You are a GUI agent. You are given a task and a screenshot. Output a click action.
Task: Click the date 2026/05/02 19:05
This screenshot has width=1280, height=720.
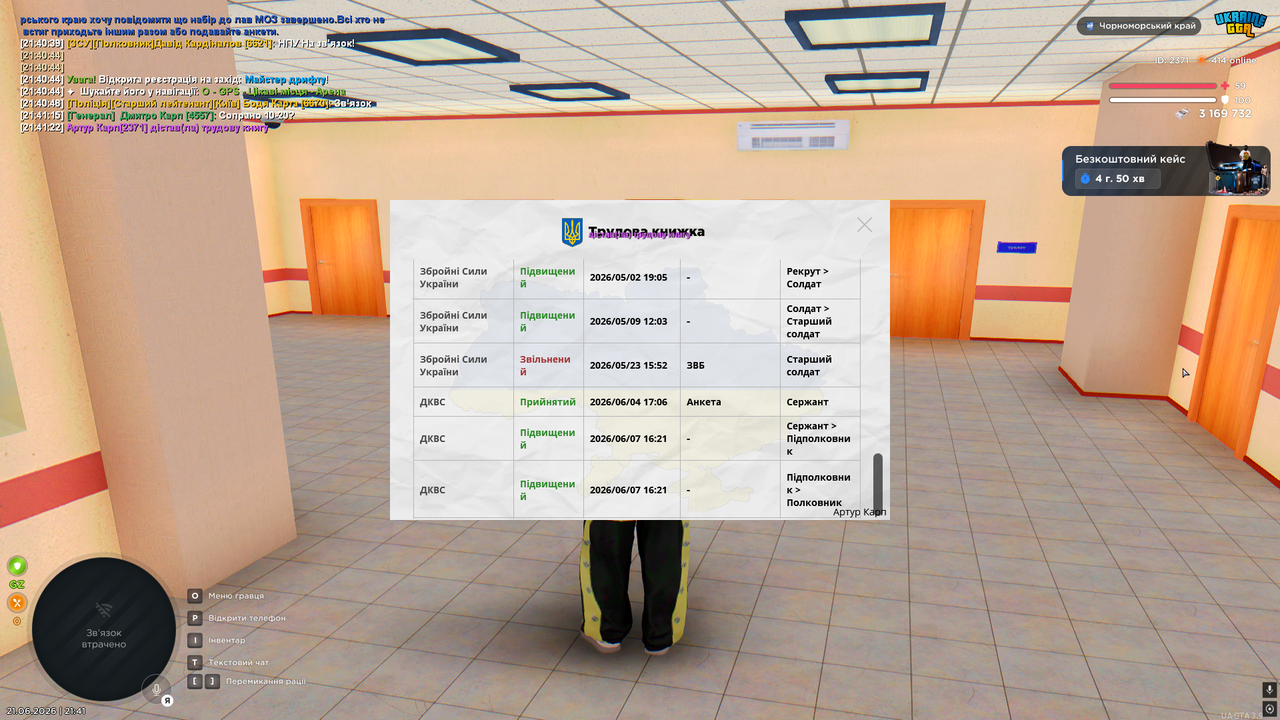(628, 278)
